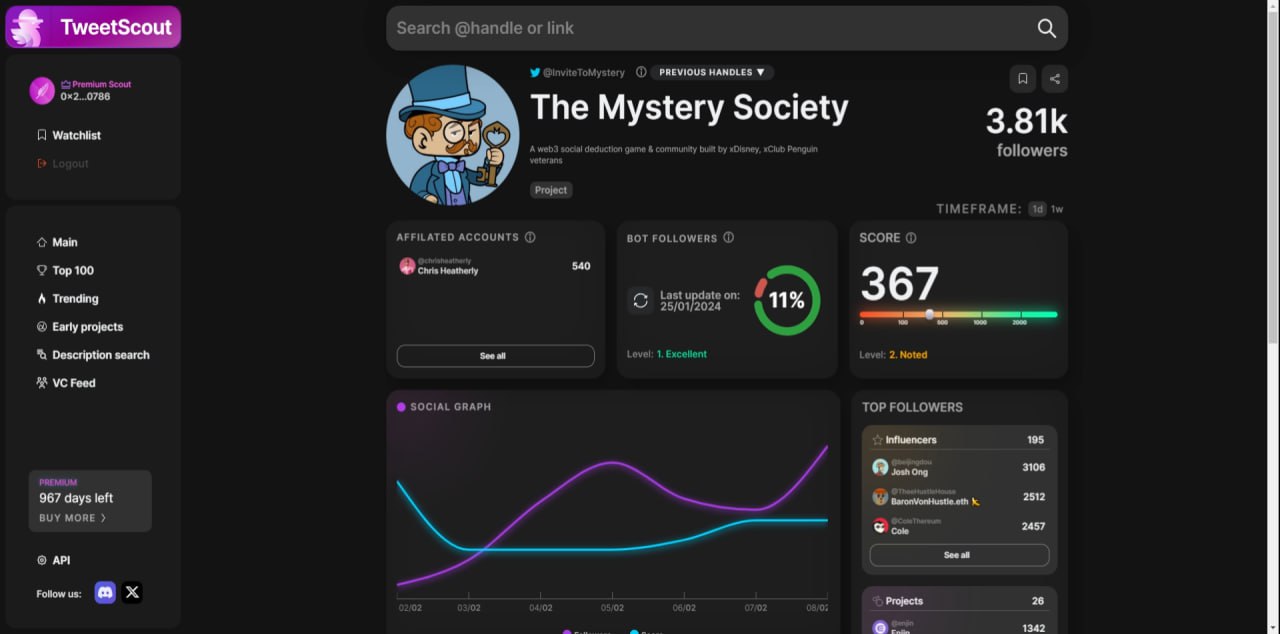Open the Buy More chevron
Screen dimensions: 1280x634
tap(103, 518)
